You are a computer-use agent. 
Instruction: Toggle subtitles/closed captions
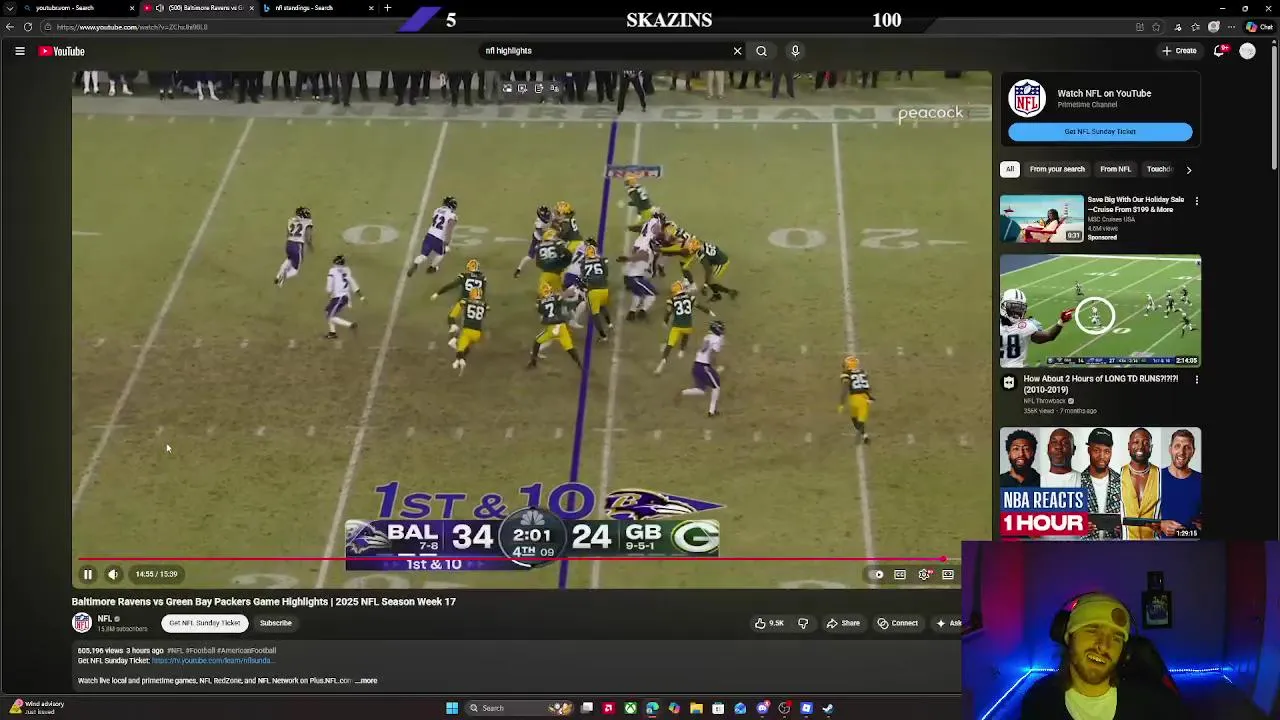click(x=900, y=574)
